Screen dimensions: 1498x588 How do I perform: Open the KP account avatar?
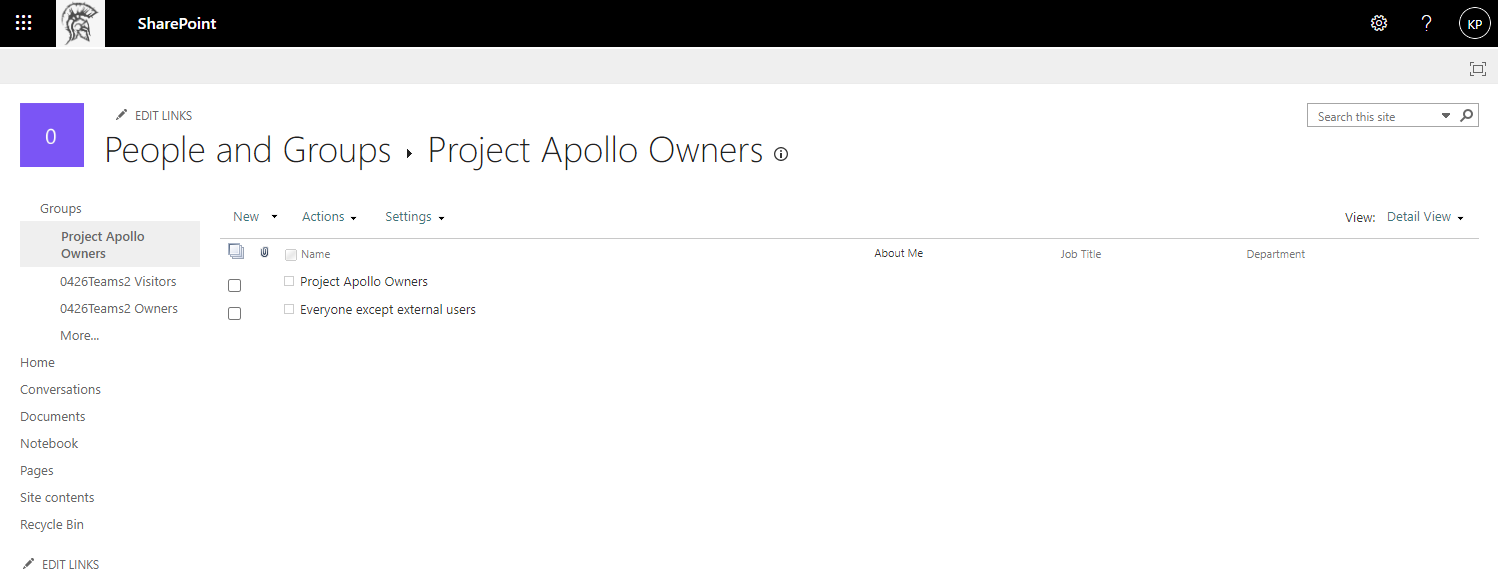click(x=1474, y=23)
